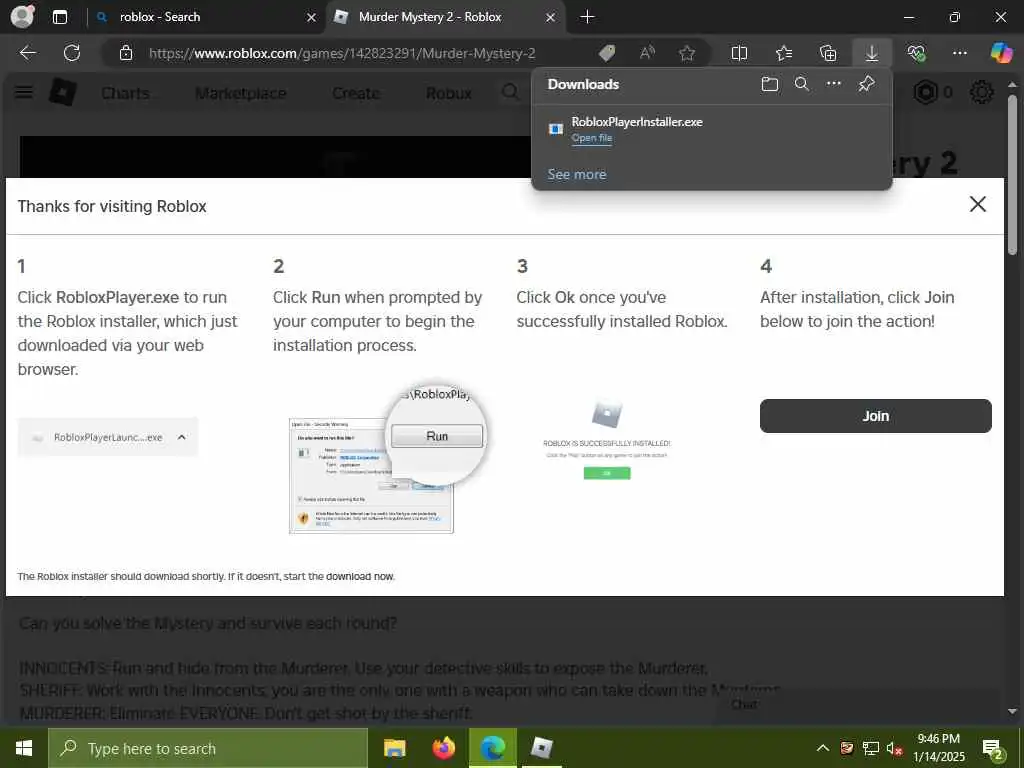This screenshot has width=1024, height=768.
Task: Open split screen icon in toolbar
Action: pos(739,53)
